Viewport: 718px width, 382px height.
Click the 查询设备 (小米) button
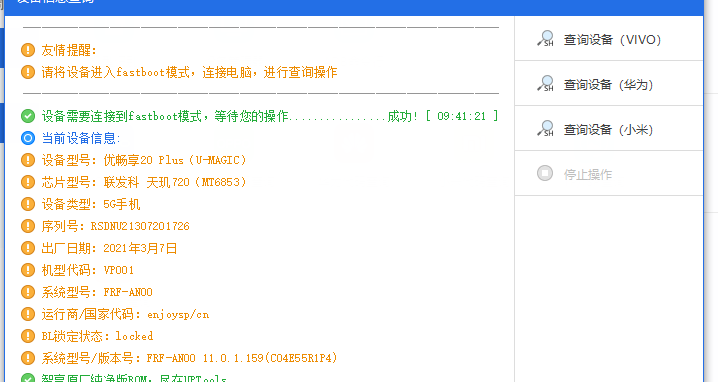609,129
